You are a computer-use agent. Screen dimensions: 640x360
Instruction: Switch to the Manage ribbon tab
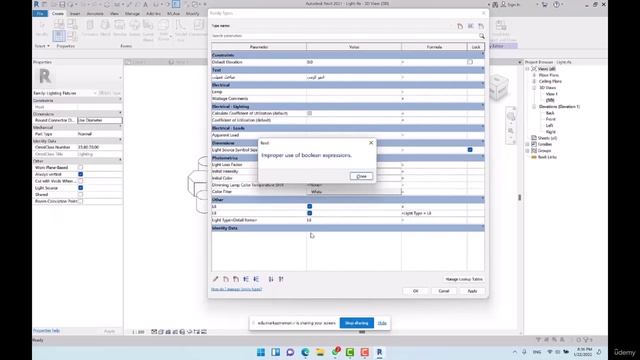point(132,13)
